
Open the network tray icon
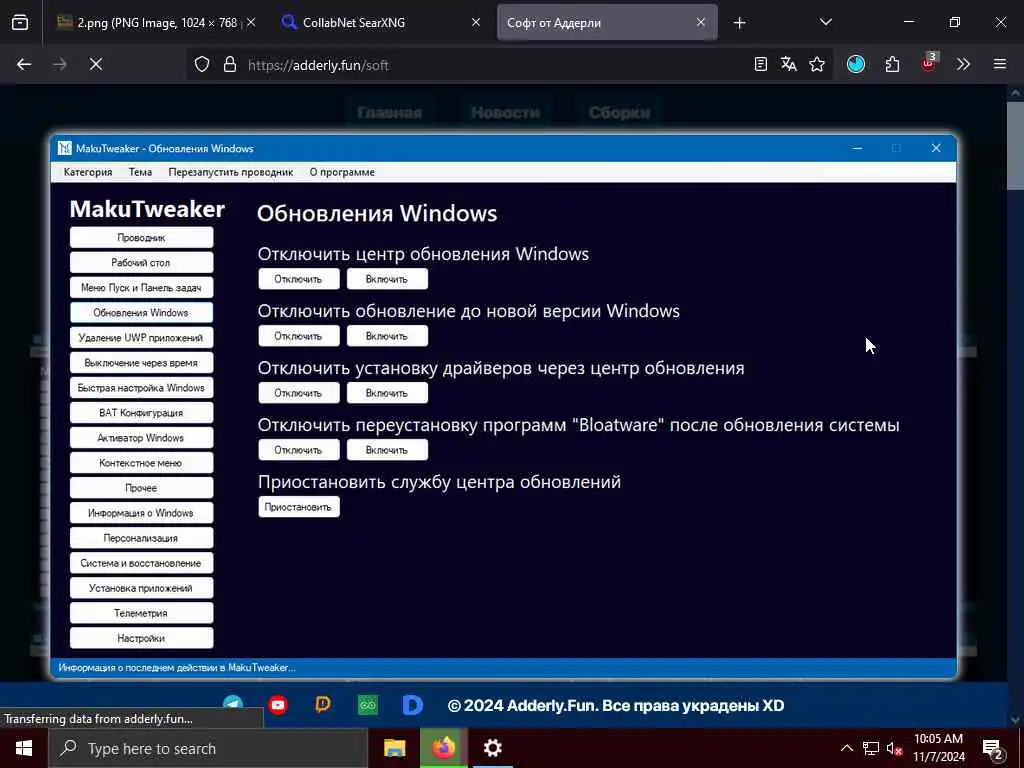pyautogui.click(x=871, y=748)
